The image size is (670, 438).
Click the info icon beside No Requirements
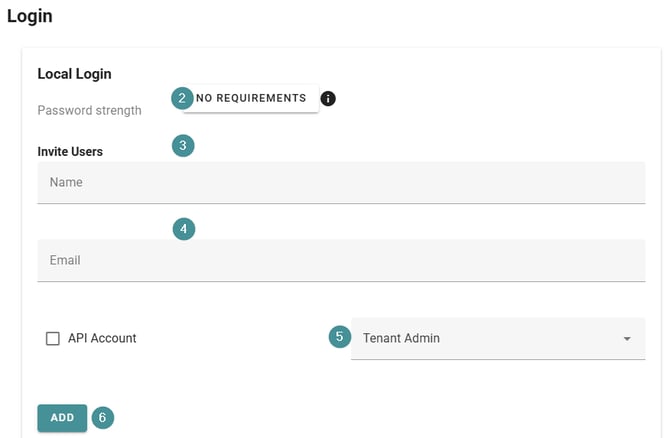329,99
